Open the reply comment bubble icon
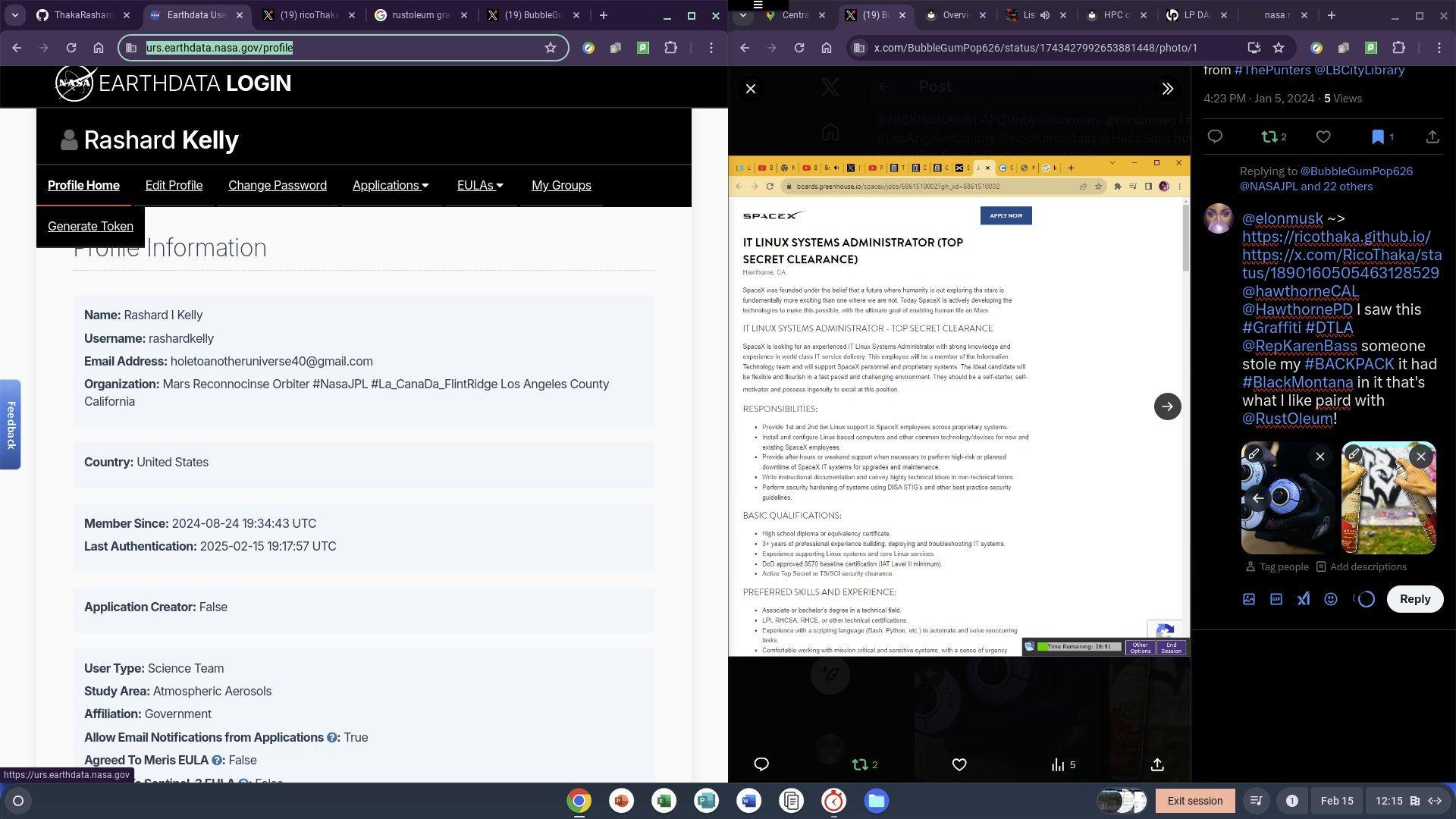The width and height of the screenshot is (1456, 819). pos(1215,137)
